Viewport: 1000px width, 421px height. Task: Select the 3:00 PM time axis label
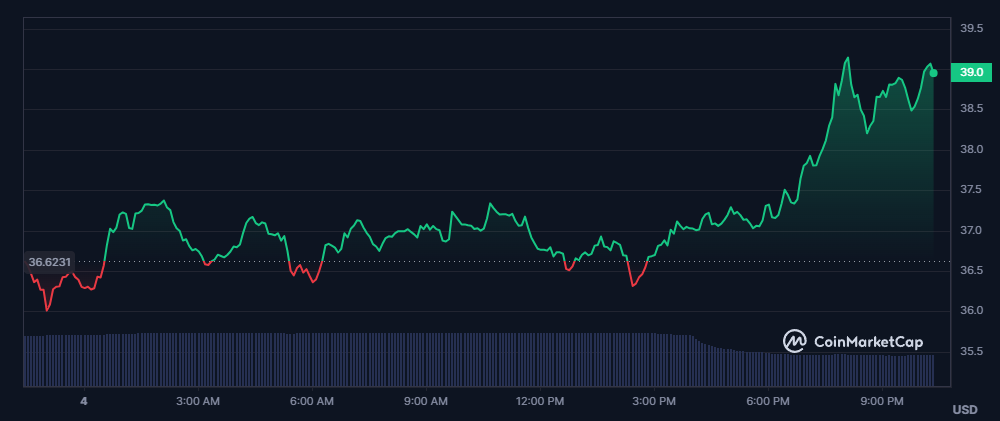654,401
